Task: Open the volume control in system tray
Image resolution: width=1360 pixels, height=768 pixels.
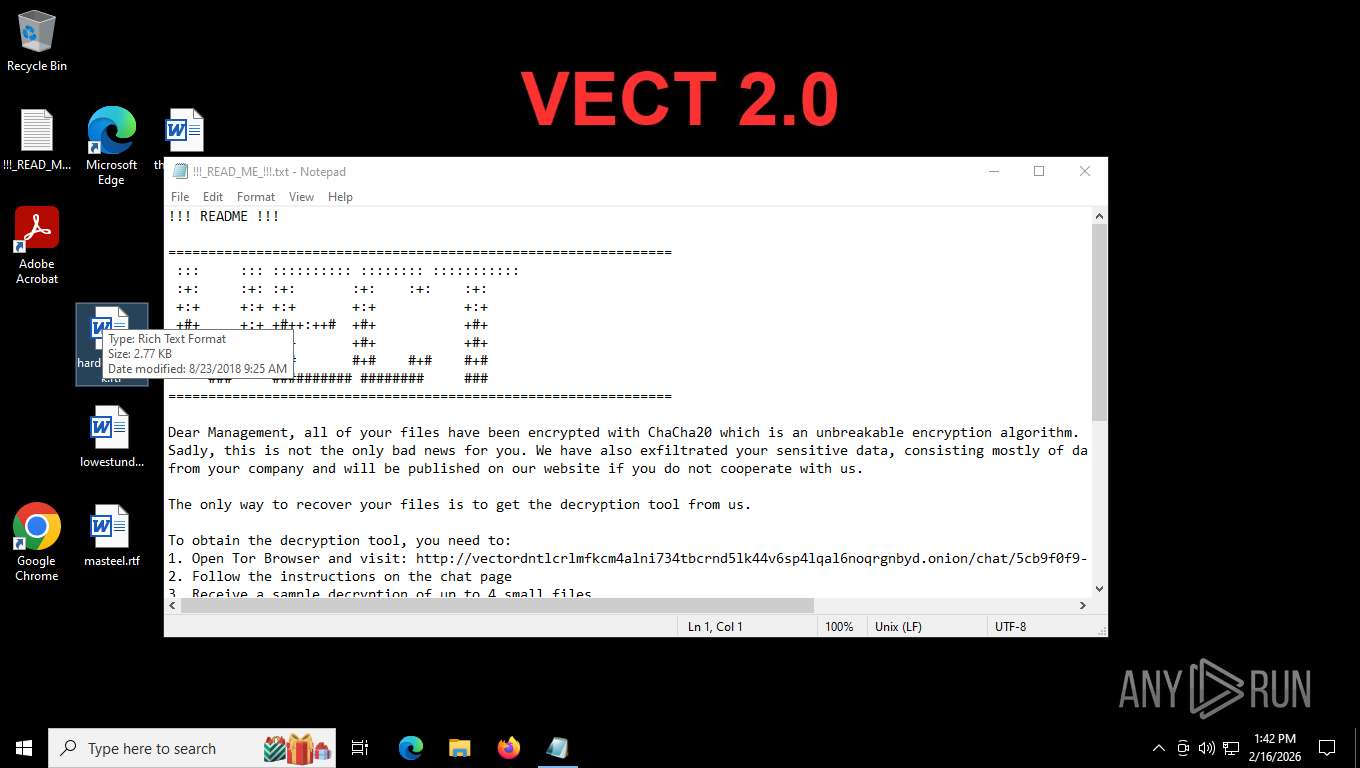Action: (1207, 748)
